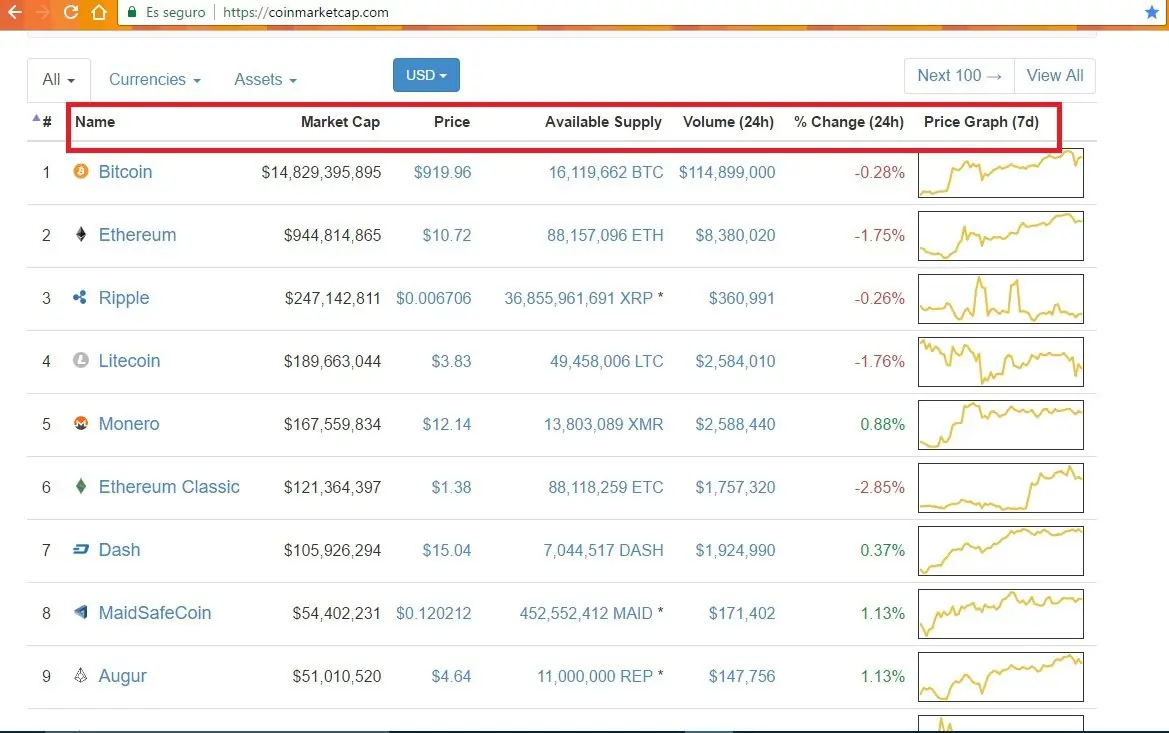The height and width of the screenshot is (733, 1169).
Task: Open browser home page icon
Action: tap(98, 12)
